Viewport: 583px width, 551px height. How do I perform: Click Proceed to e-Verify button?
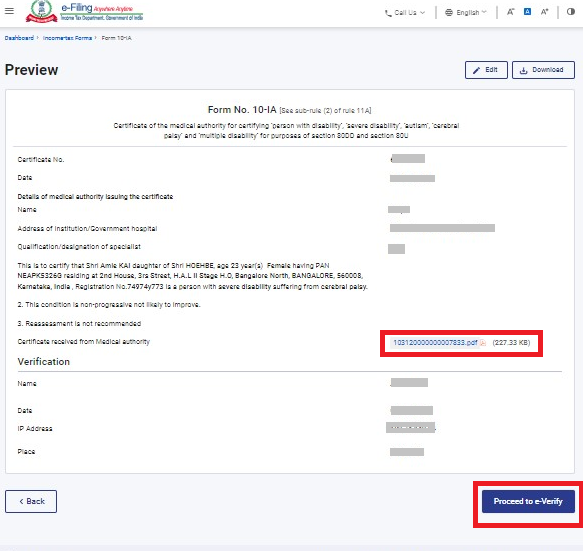(x=528, y=501)
